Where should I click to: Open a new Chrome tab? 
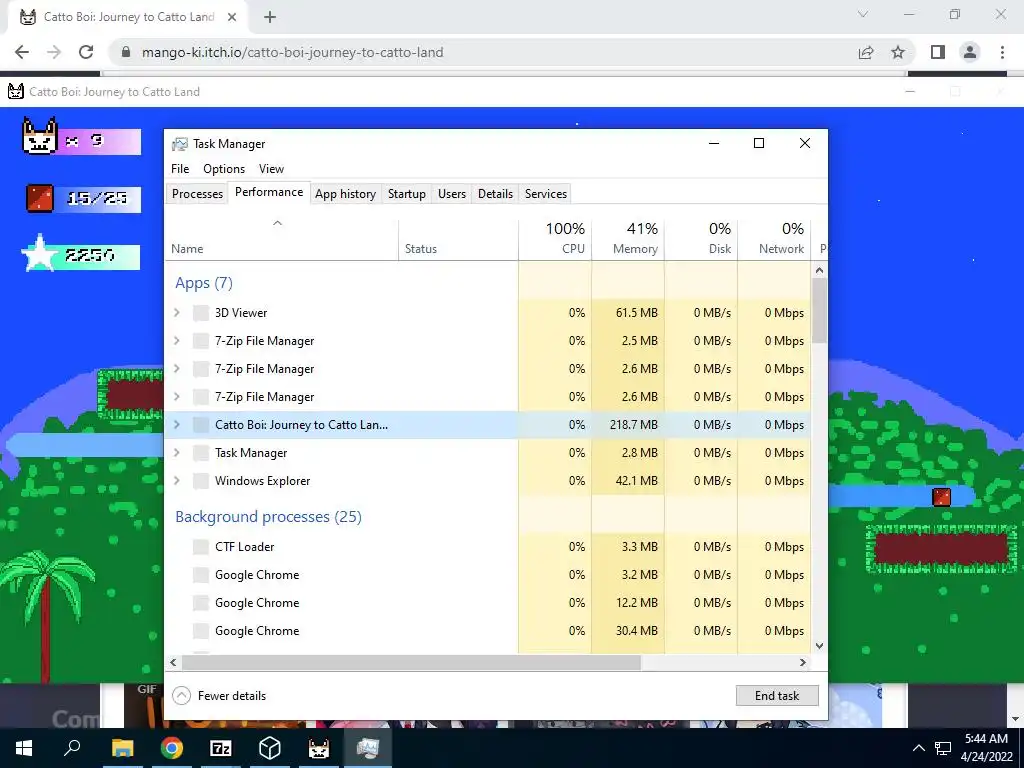270,17
